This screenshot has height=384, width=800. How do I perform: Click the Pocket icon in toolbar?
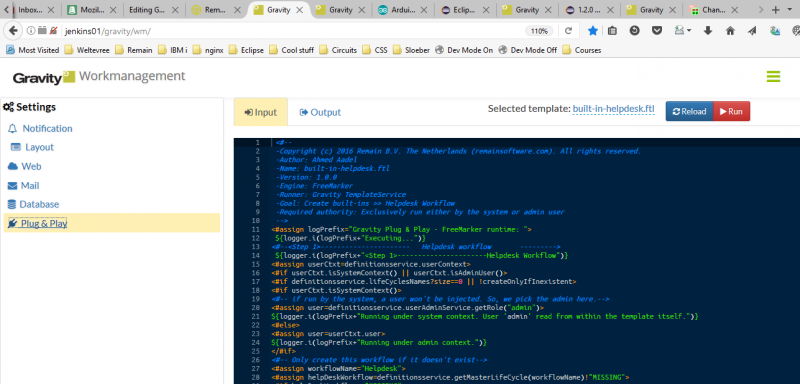click(658, 31)
